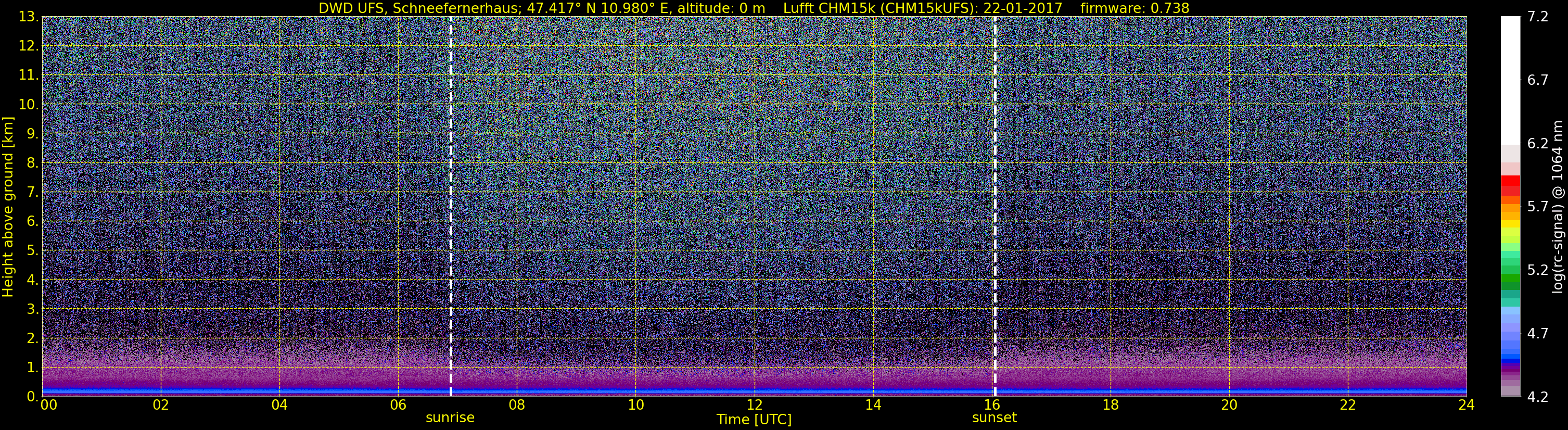This screenshot has width=1568, height=430.
Task: Click the time axis tick label 08
Action: pyautogui.click(x=516, y=405)
